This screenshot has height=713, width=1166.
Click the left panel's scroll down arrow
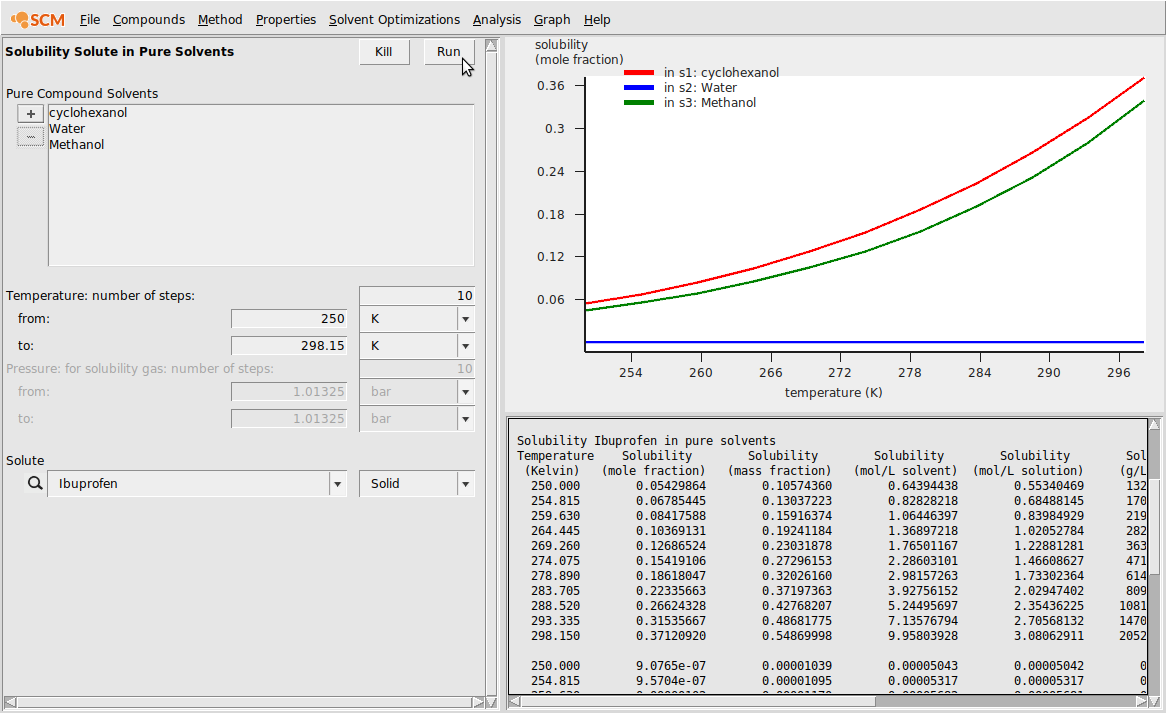click(x=491, y=702)
